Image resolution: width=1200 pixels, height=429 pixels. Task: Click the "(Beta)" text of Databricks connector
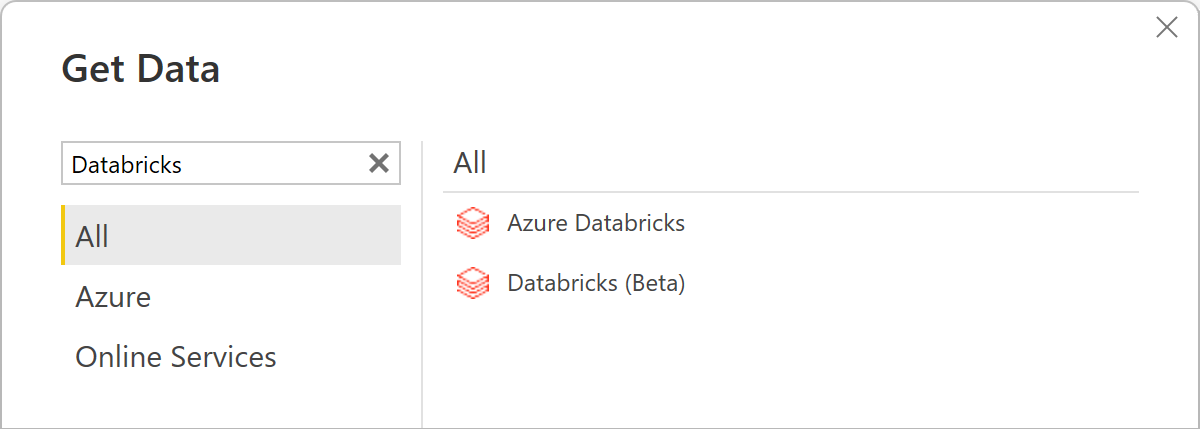(654, 284)
